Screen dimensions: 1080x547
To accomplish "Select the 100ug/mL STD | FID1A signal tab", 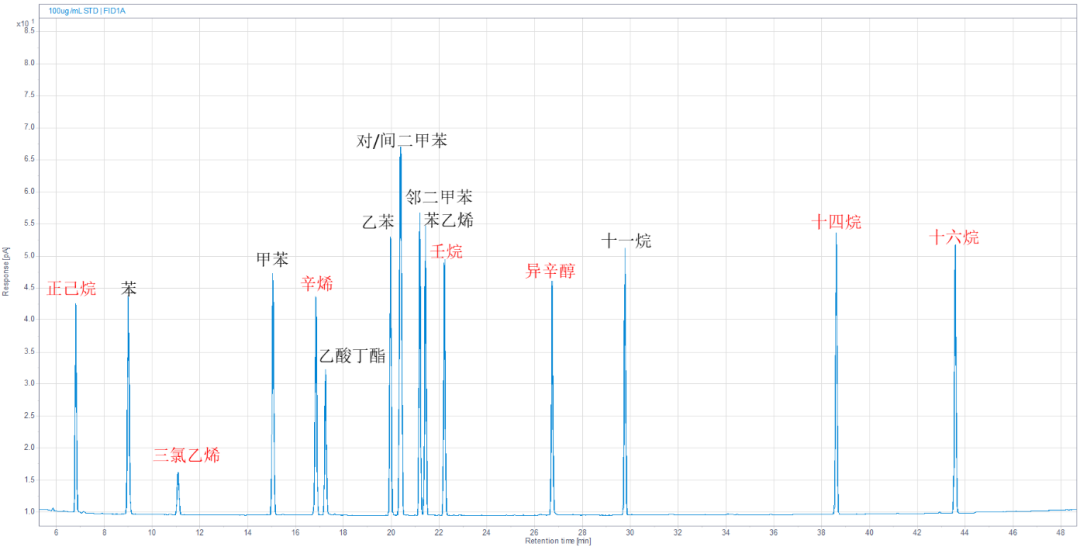I will coord(88,11).
